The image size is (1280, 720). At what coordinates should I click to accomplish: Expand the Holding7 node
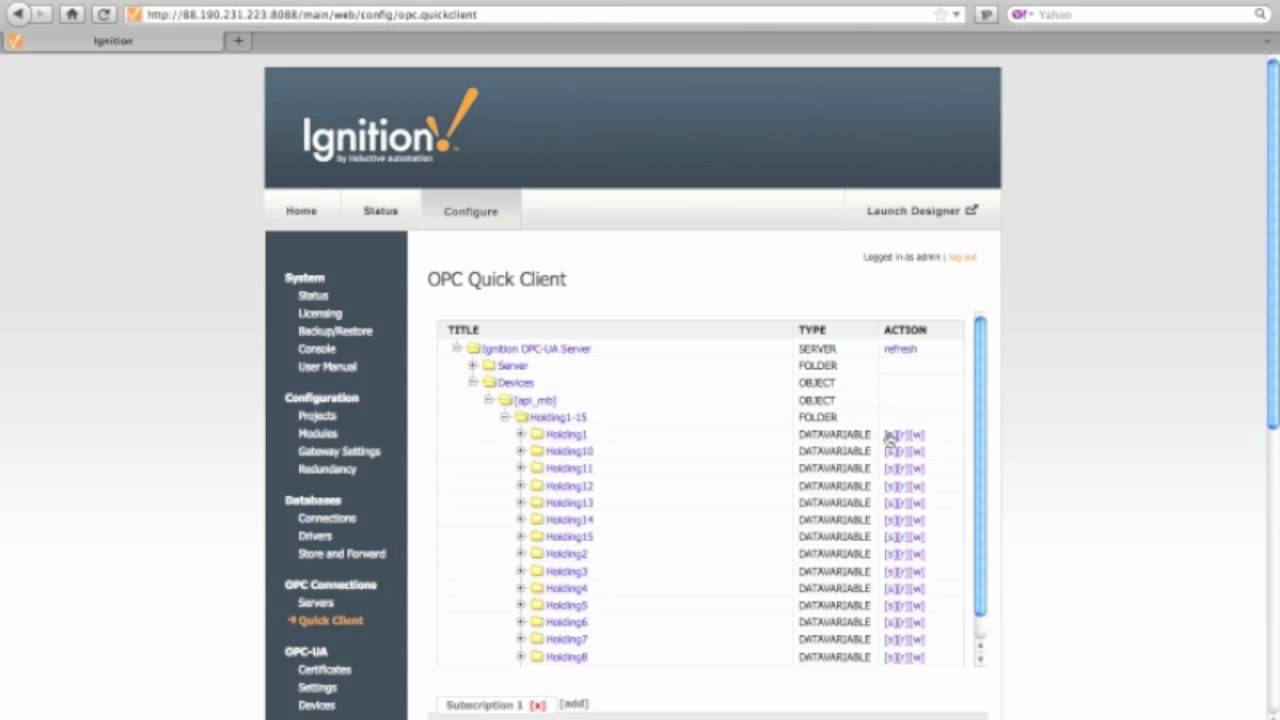coord(520,639)
